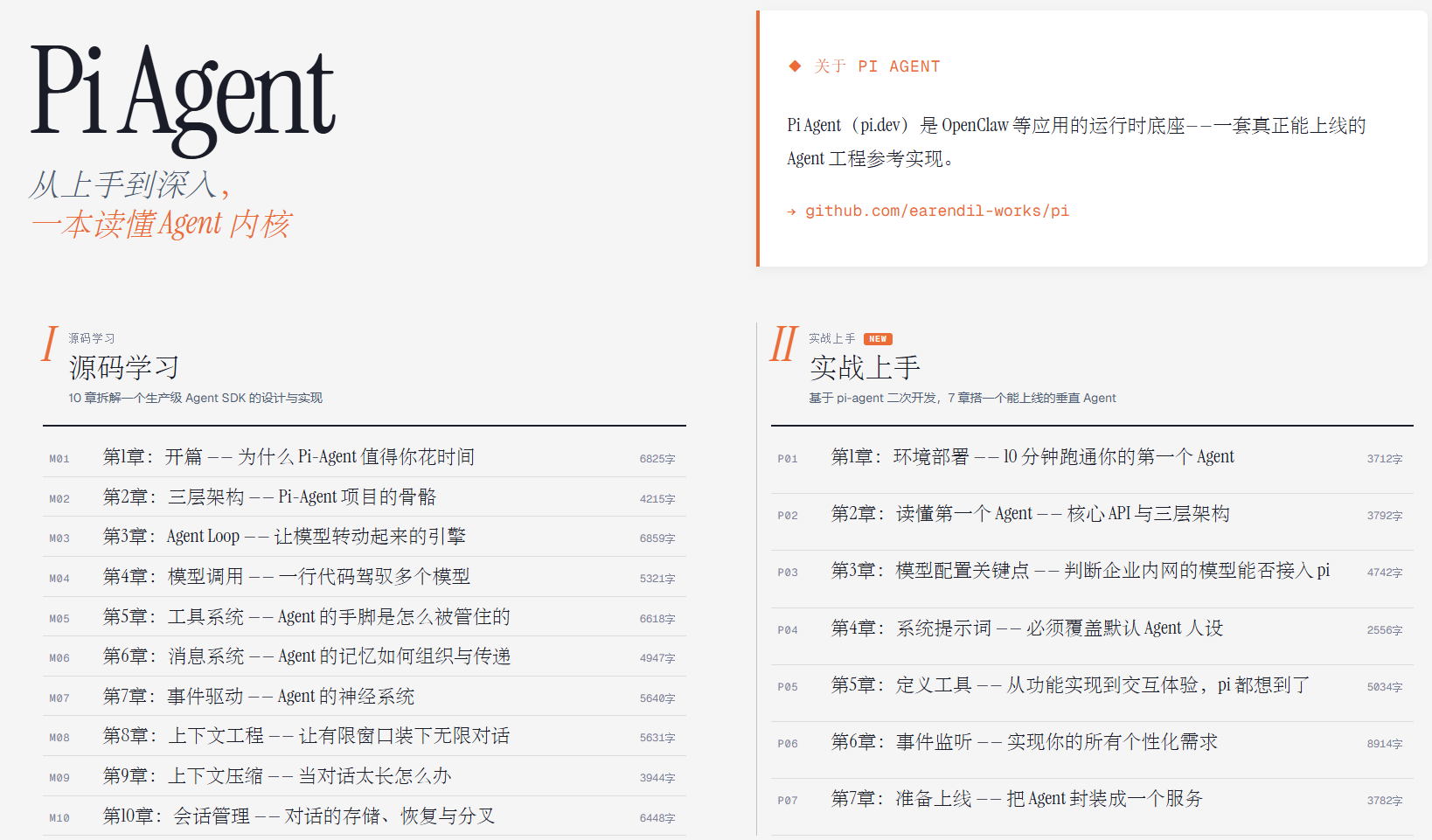Open chapter M08 上下文工程 — 让有限窗口装下无限对话
The height and width of the screenshot is (840, 1432).
[x=365, y=736]
